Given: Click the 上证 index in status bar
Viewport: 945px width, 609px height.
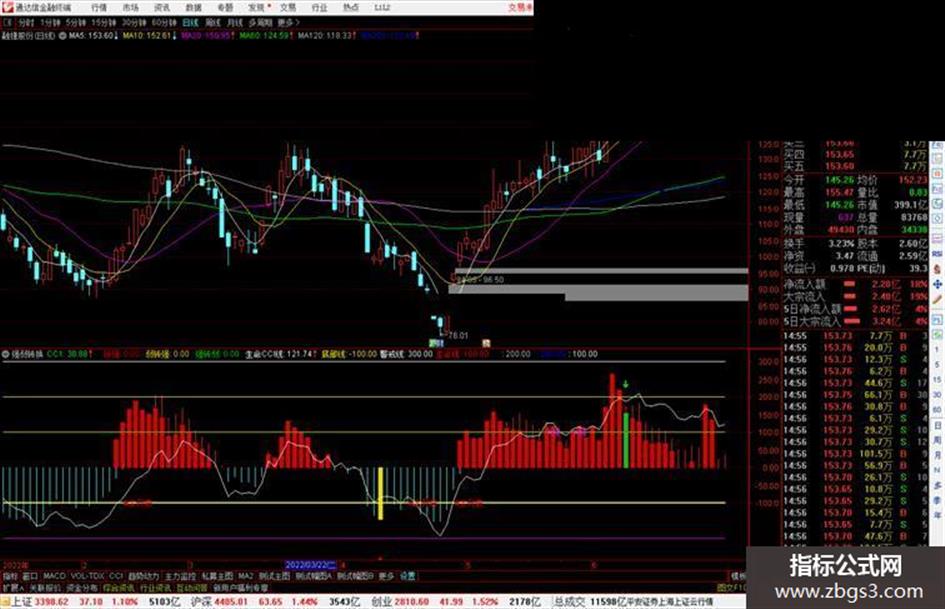Looking at the screenshot, I should (x=22, y=602).
